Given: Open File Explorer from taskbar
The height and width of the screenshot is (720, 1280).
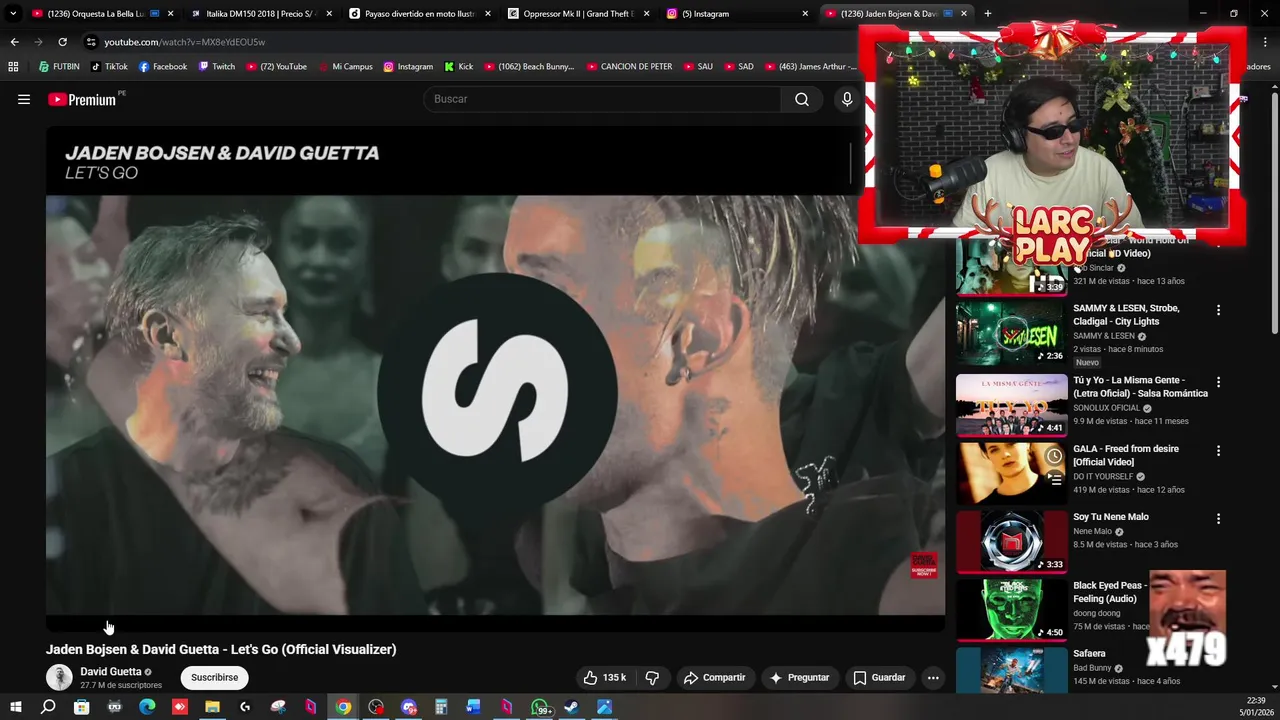Looking at the screenshot, I should 212,707.
